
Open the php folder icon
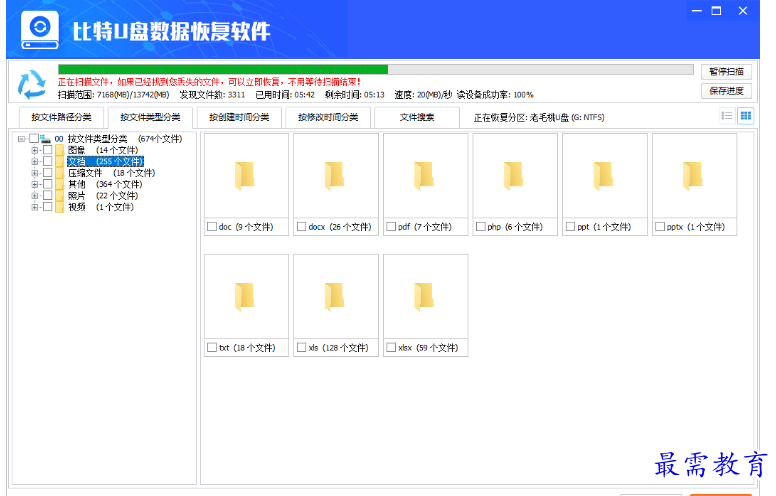tap(513, 176)
